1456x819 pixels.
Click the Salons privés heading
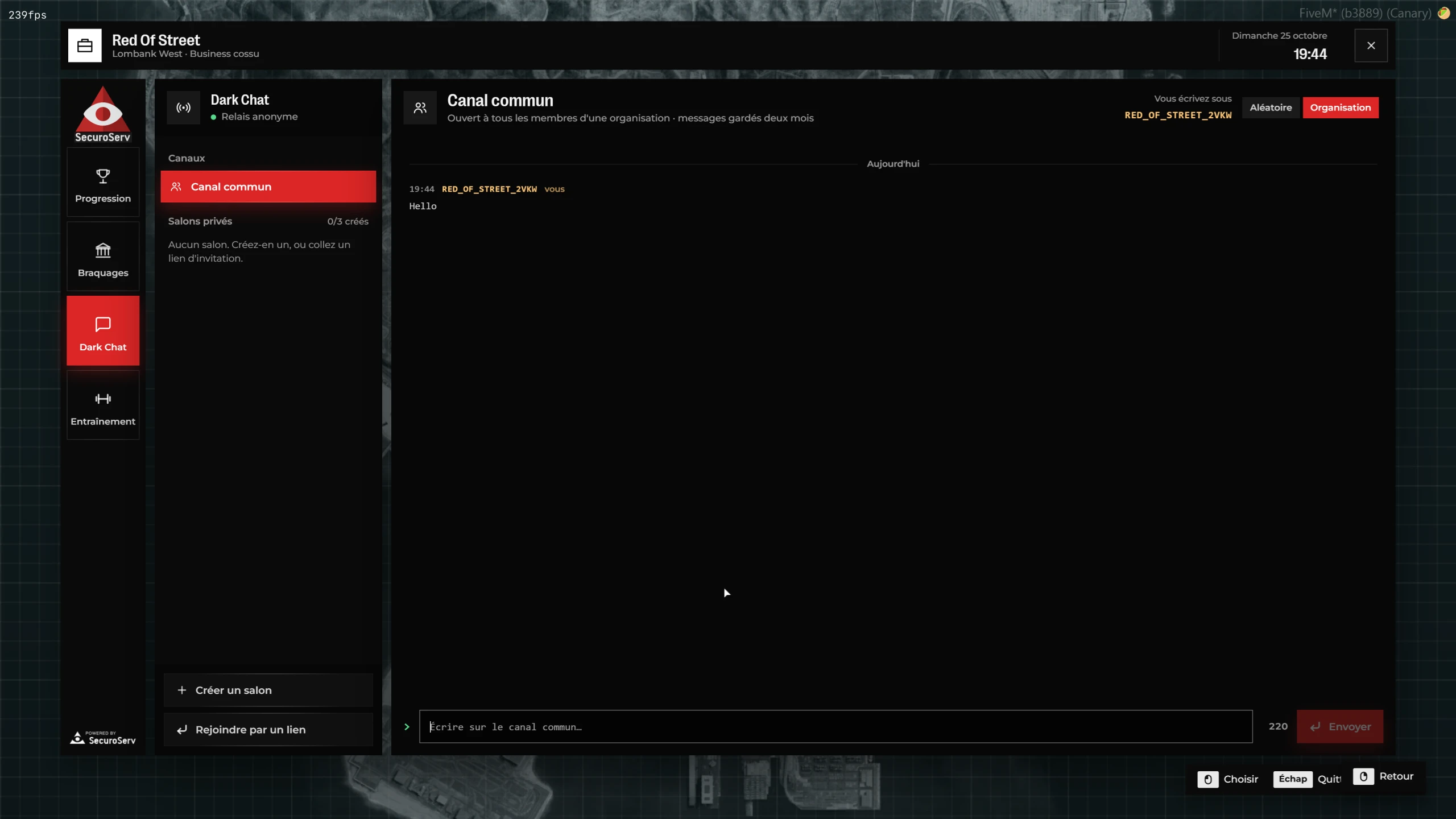pyautogui.click(x=200, y=221)
